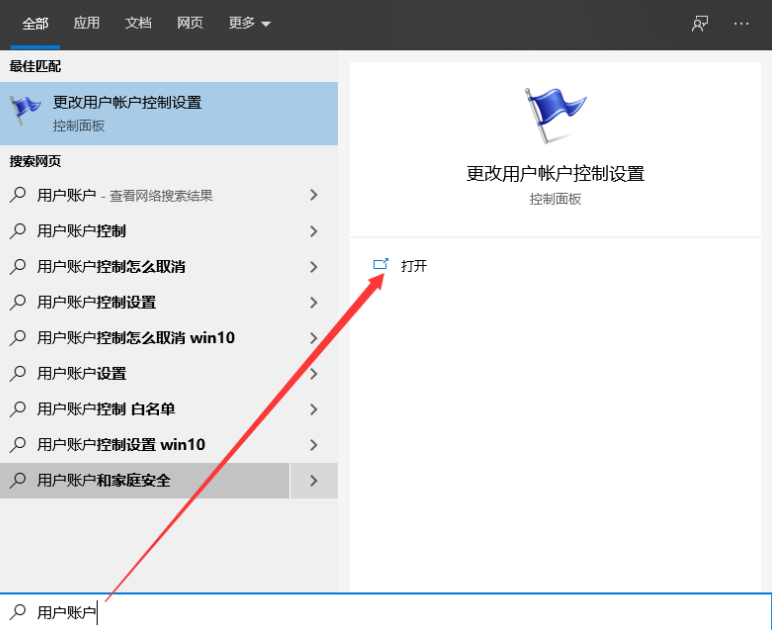Click magnifier icon beside 用户账户设置
Image resolution: width=772 pixels, height=630 pixels.
[x=18, y=373]
